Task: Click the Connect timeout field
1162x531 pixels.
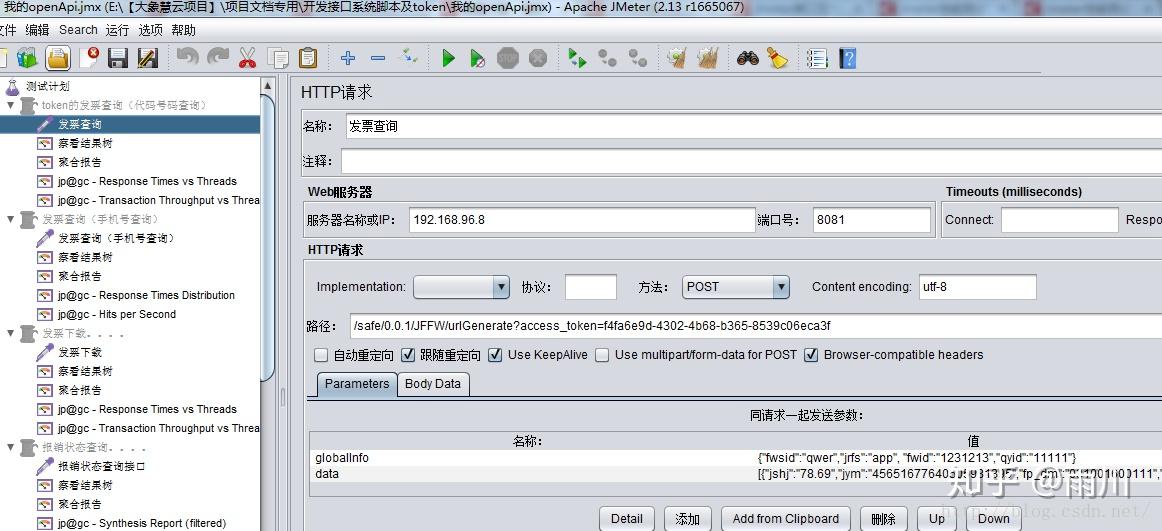Action: [x=1060, y=220]
